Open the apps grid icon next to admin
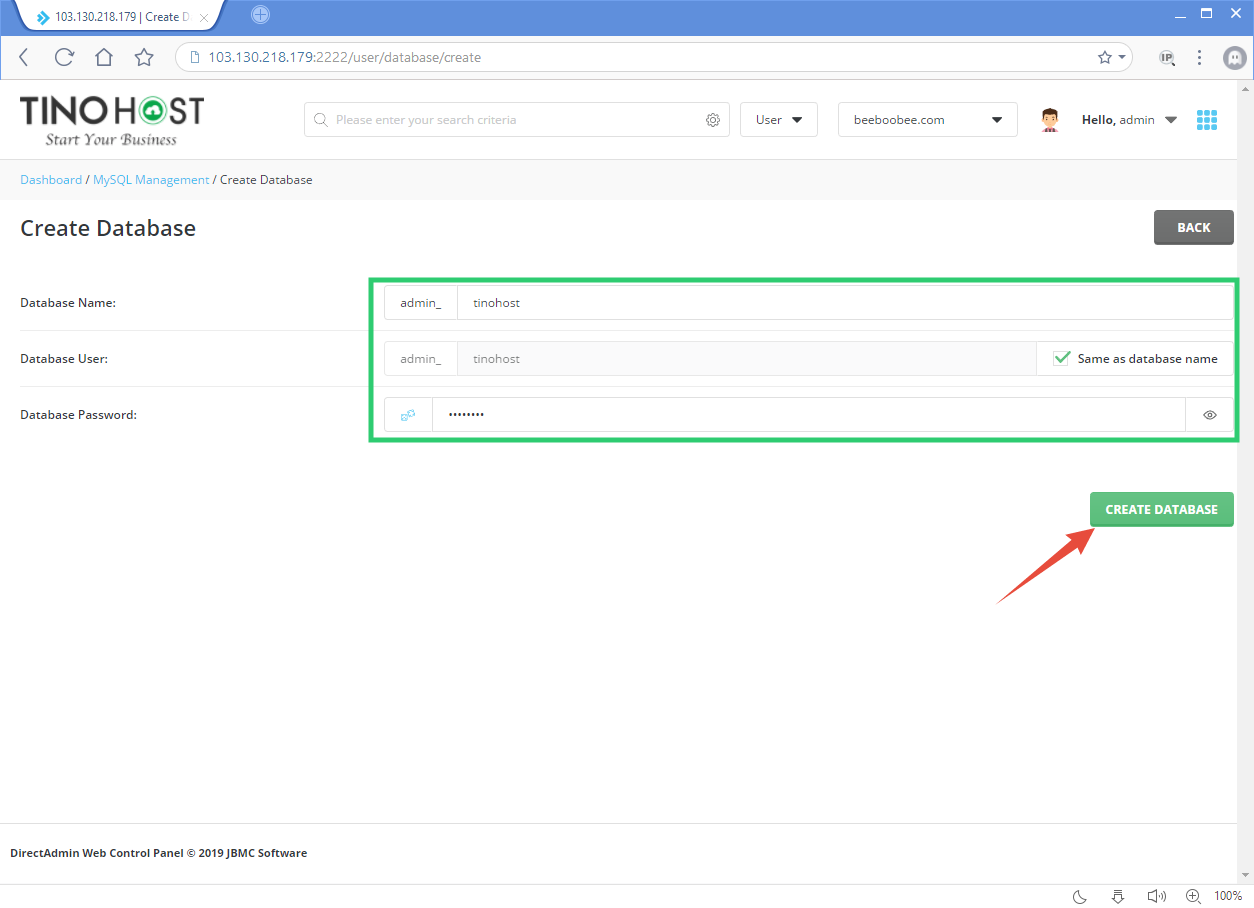 tap(1207, 119)
